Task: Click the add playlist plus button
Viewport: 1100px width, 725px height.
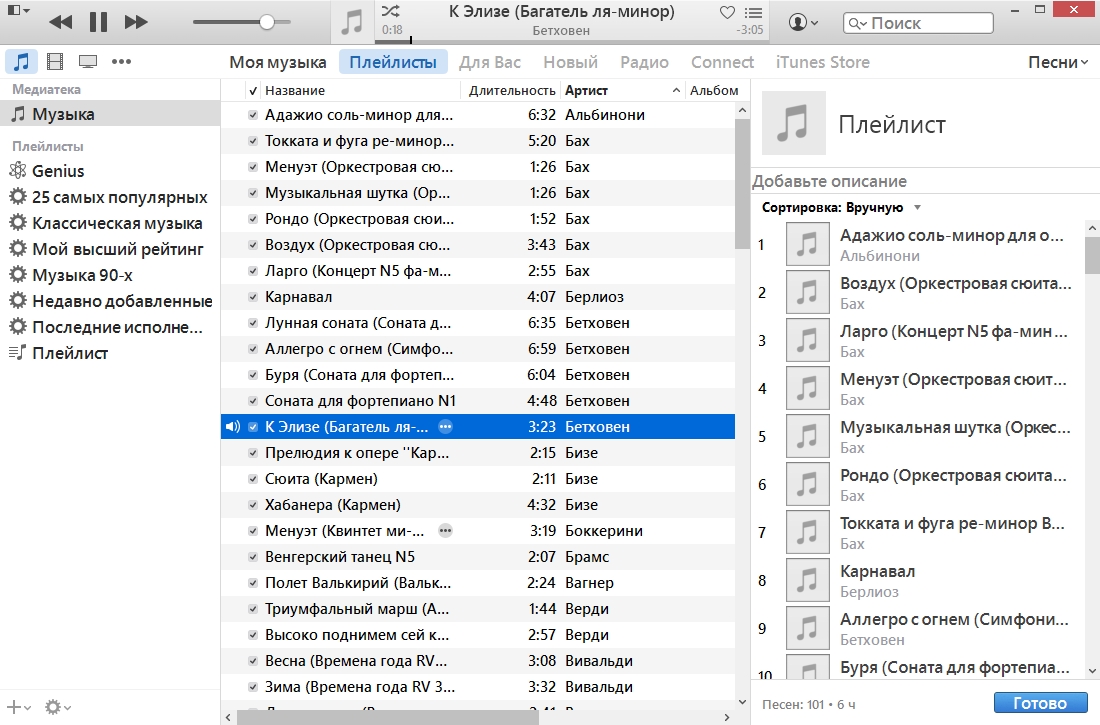Action: coord(18,707)
